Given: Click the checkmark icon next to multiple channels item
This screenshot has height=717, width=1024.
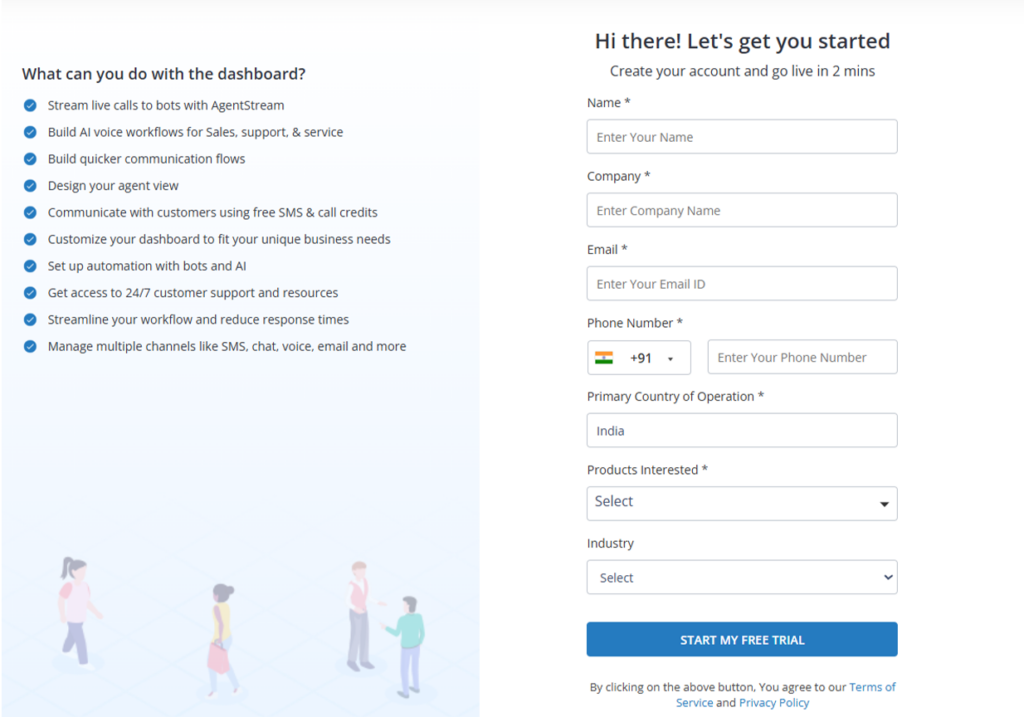Looking at the screenshot, I should pyautogui.click(x=31, y=346).
